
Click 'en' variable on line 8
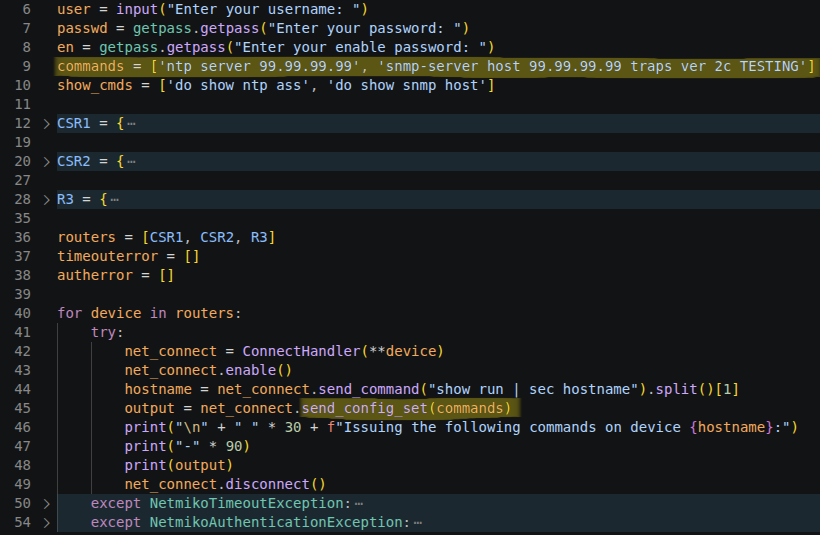click(65, 48)
